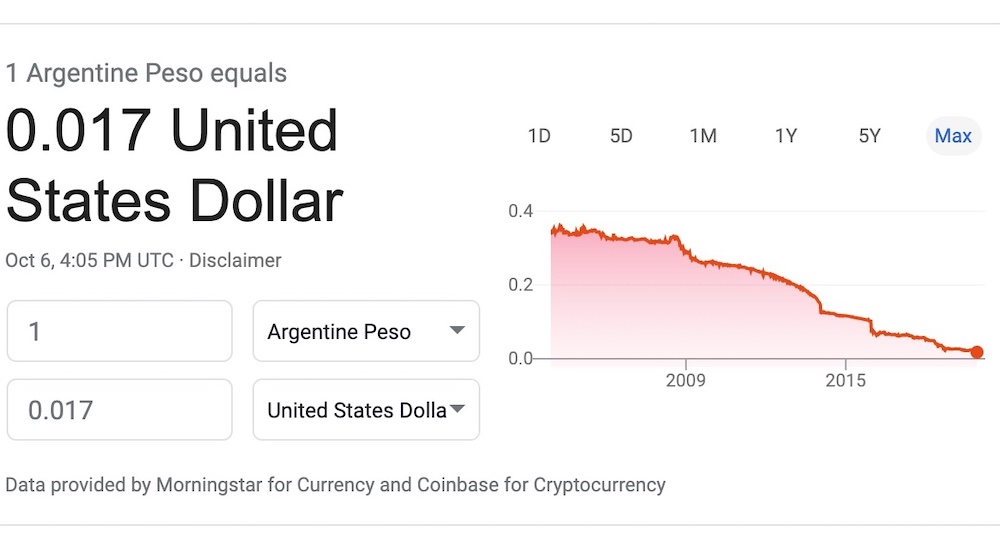1000x548 pixels.
Task: Click the 2009 label on chart axis
Action: (686, 380)
